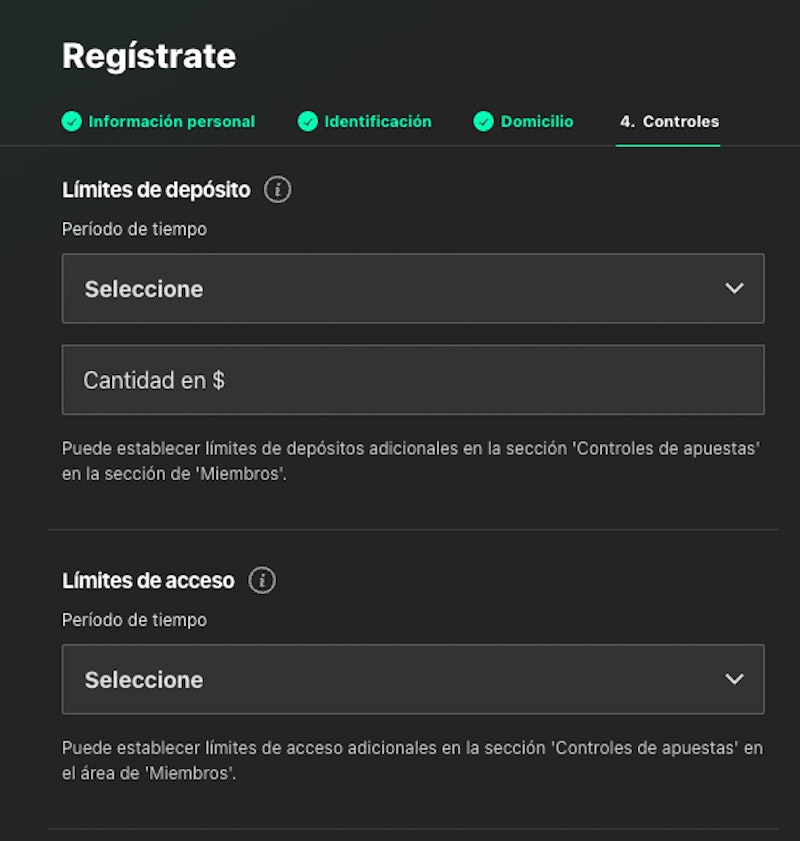Image resolution: width=800 pixels, height=841 pixels.
Task: Select the 4. Controles tab
Action: coord(668,122)
